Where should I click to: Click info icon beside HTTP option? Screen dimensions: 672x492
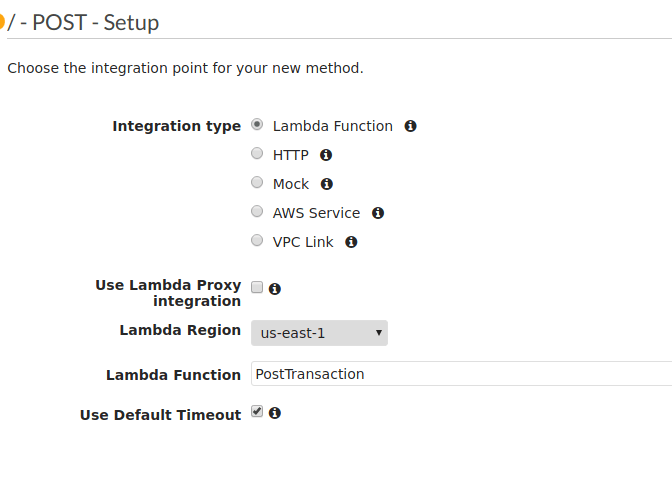326,155
